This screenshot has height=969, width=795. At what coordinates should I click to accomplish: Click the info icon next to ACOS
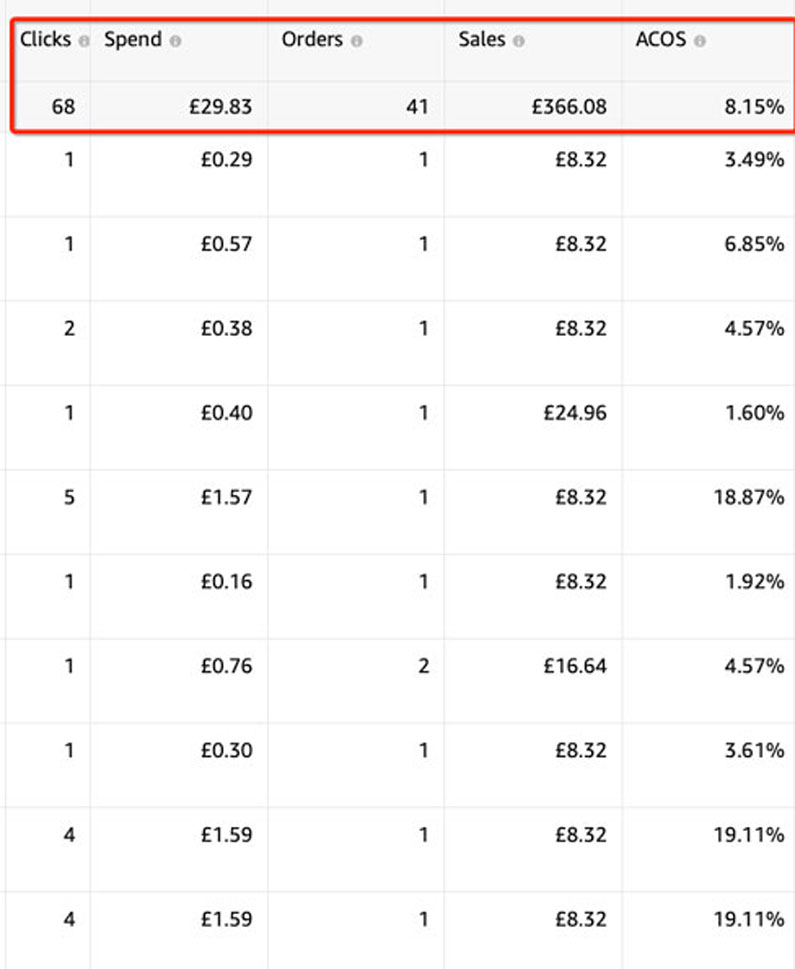point(699,42)
